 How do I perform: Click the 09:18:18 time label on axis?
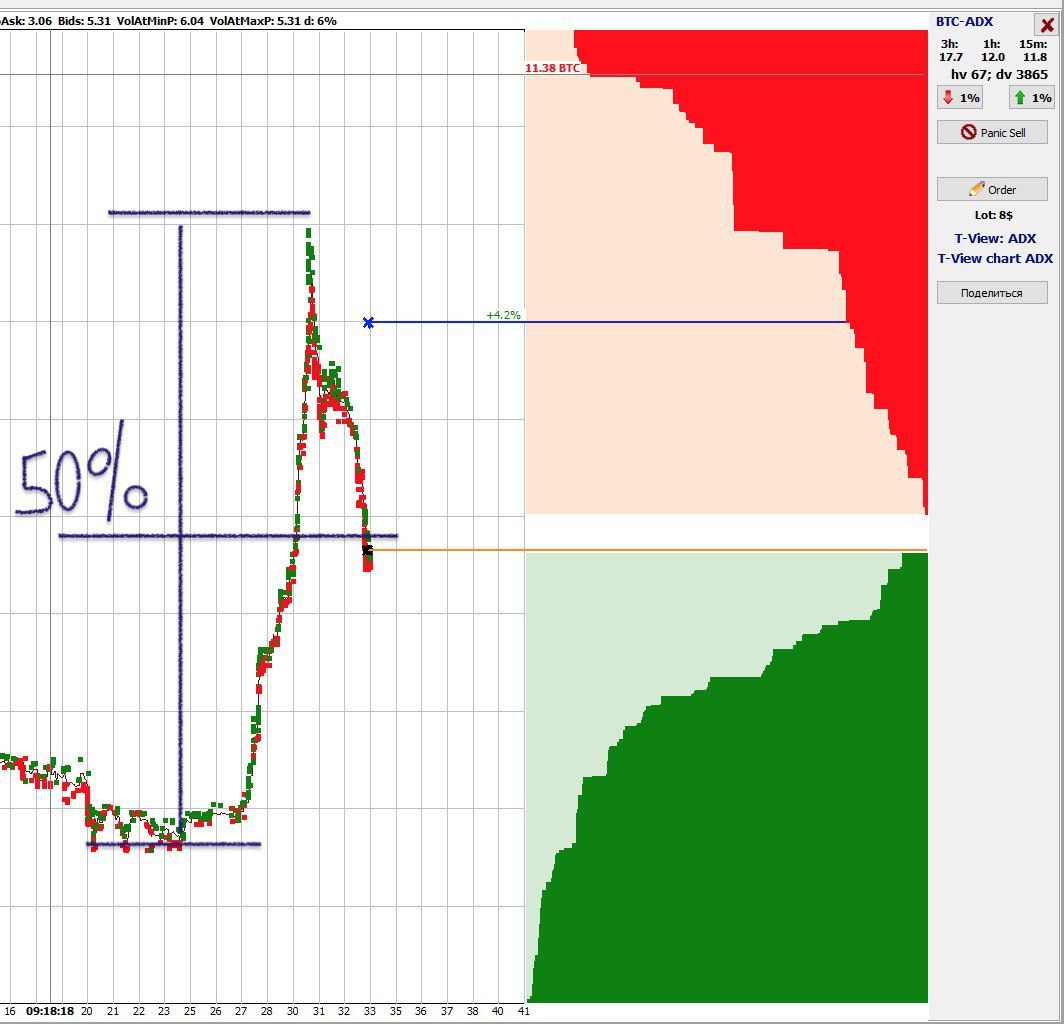[x=49, y=1011]
